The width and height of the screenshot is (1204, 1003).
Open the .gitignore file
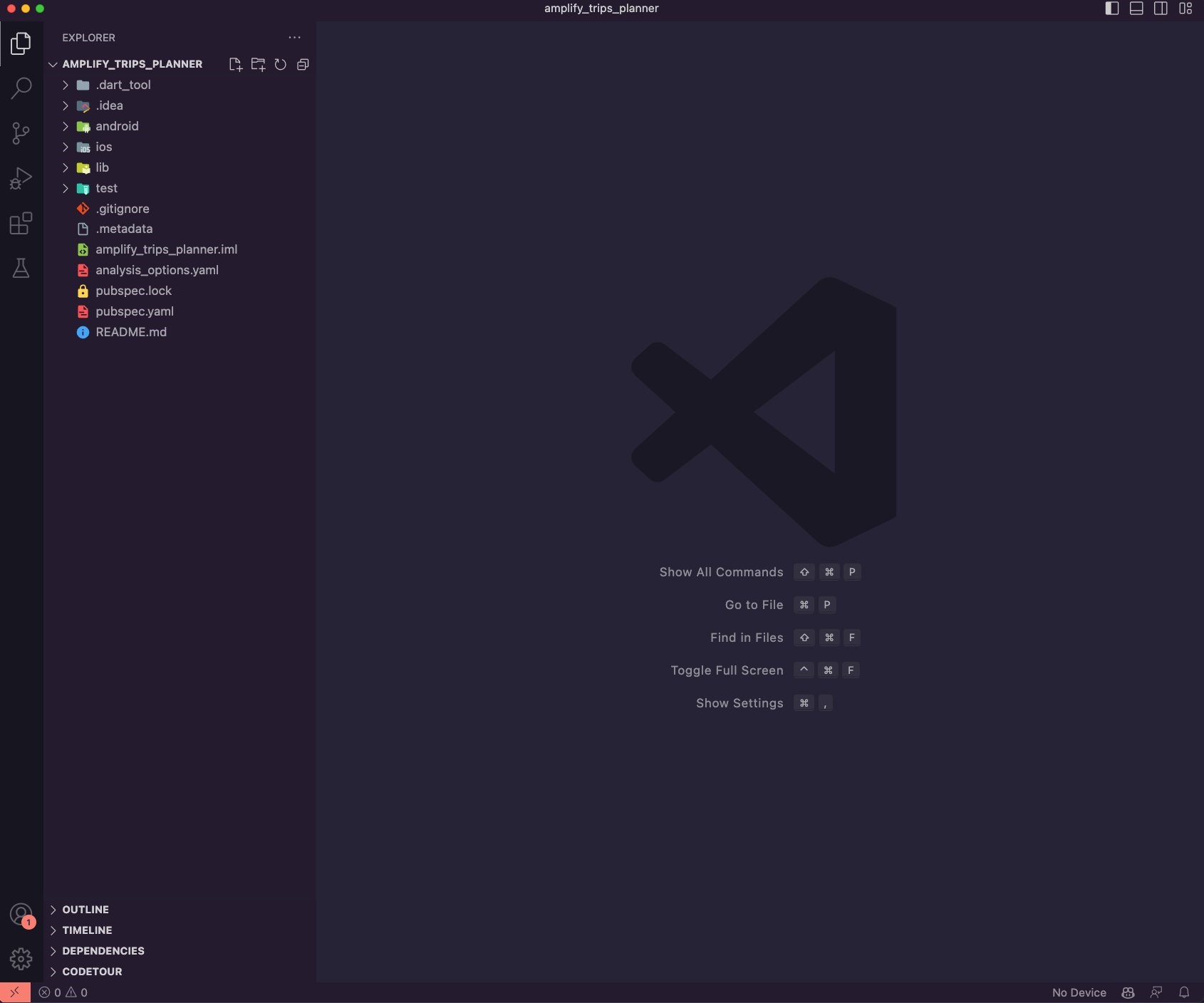pos(180,209)
